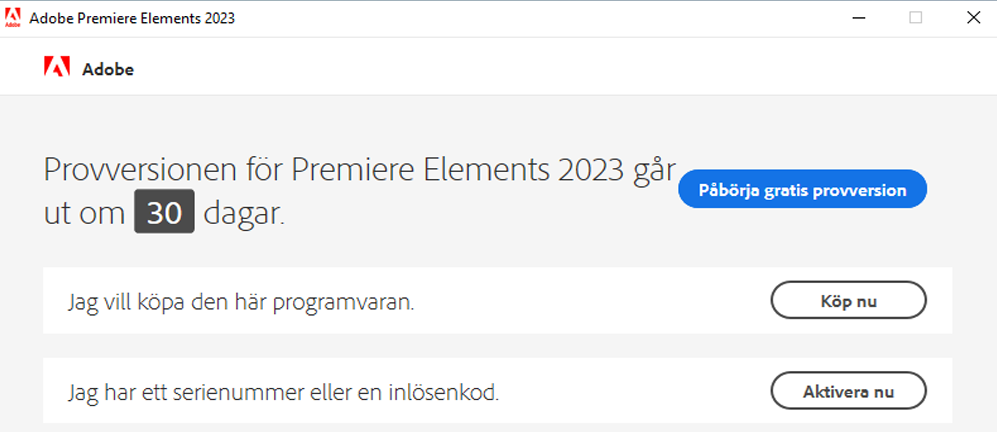Click the Adobe wordmark beside the header logo
Image resolution: width=997 pixels, height=432 pixels.
[108, 69]
